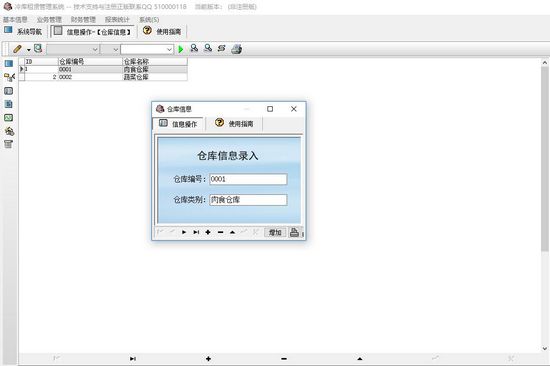Click the grey form icon in the left sidebar
Image resolution: width=550 pixels, height=366 pixels.
pos(9,91)
